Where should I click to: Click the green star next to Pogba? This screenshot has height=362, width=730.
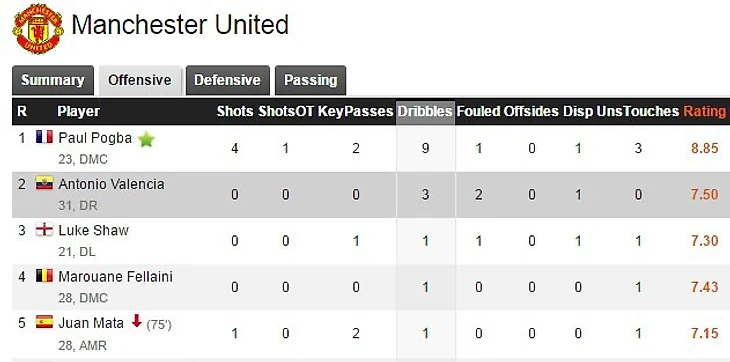pos(147,139)
